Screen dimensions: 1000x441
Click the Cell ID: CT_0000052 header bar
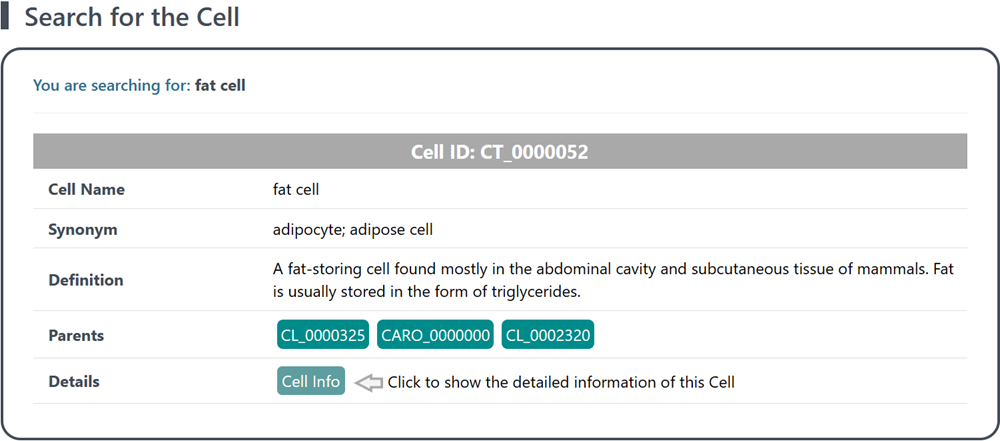500,152
